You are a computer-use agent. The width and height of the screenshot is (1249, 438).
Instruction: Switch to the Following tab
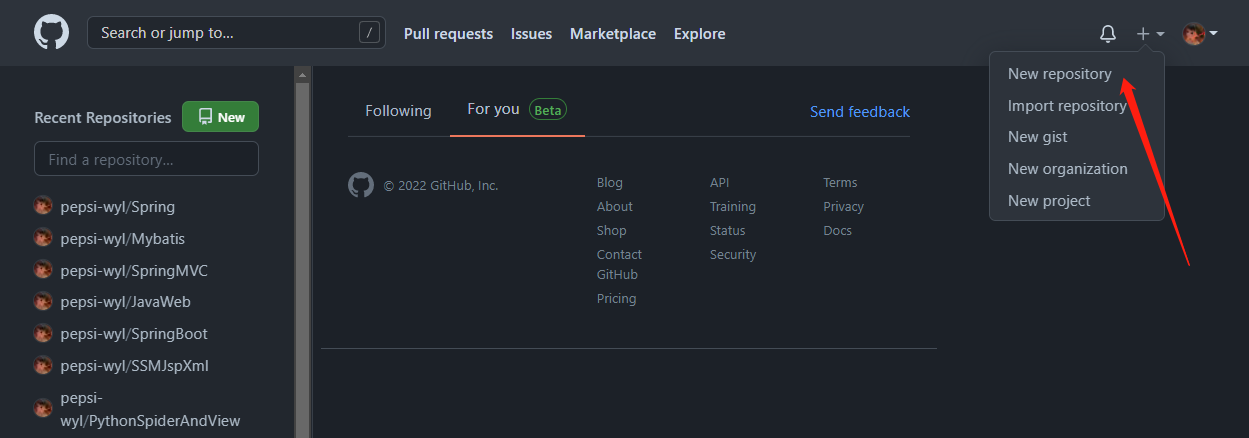point(398,111)
